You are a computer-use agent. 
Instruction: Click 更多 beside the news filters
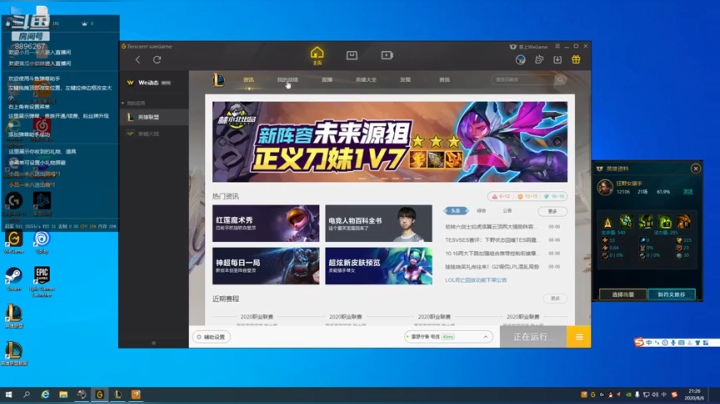pos(552,211)
